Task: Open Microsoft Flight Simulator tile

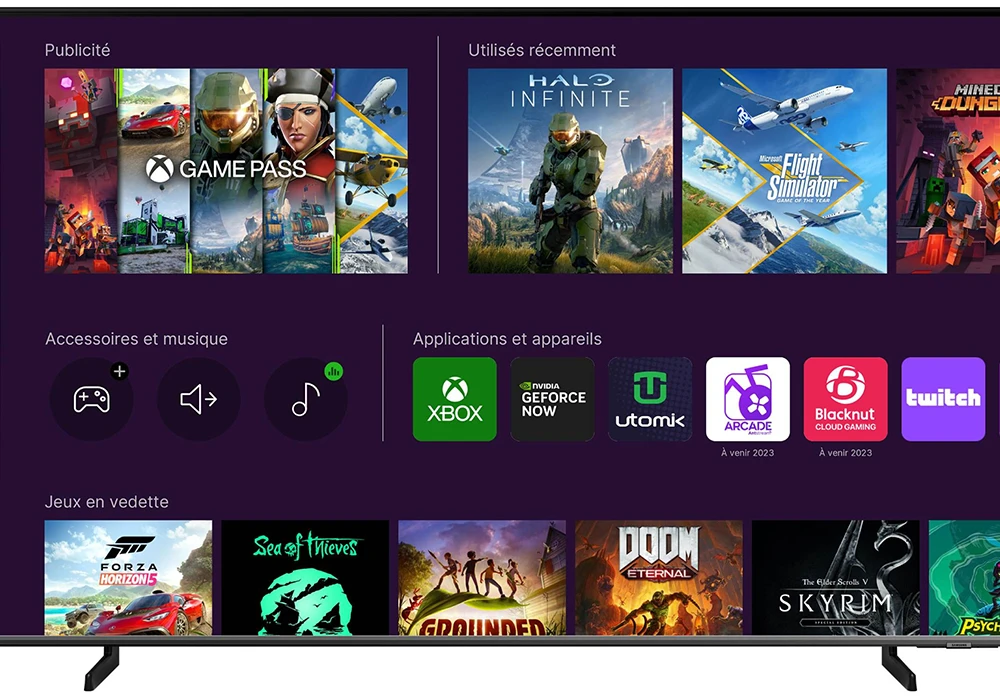Action: click(x=784, y=171)
